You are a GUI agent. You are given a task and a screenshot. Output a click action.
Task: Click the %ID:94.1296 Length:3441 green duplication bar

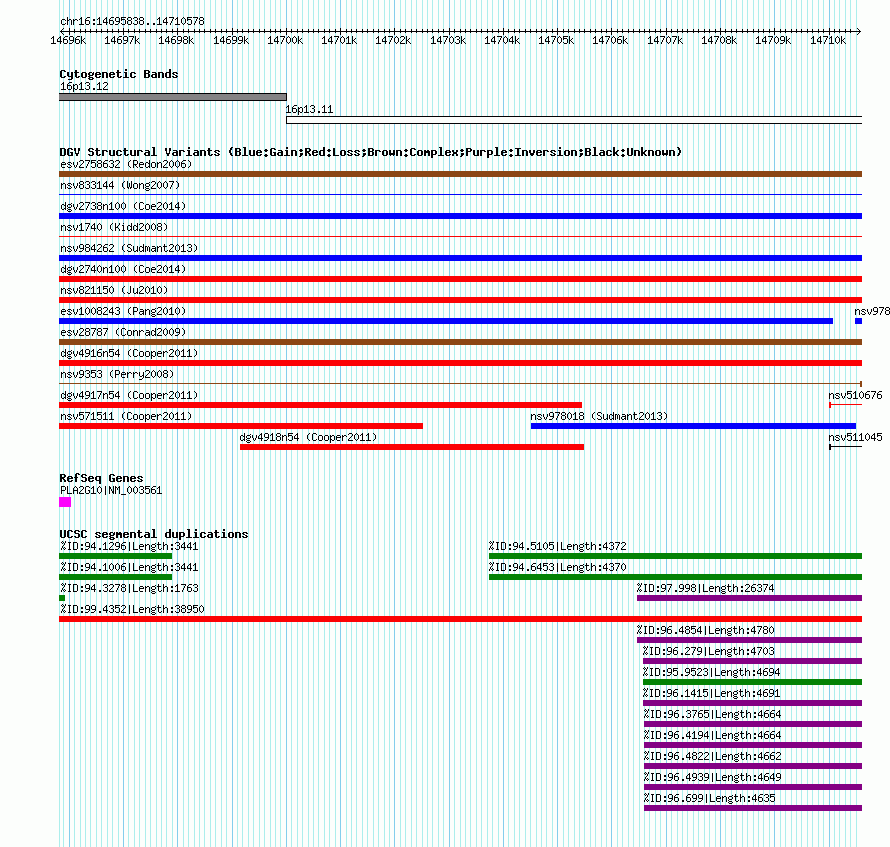coord(116,556)
